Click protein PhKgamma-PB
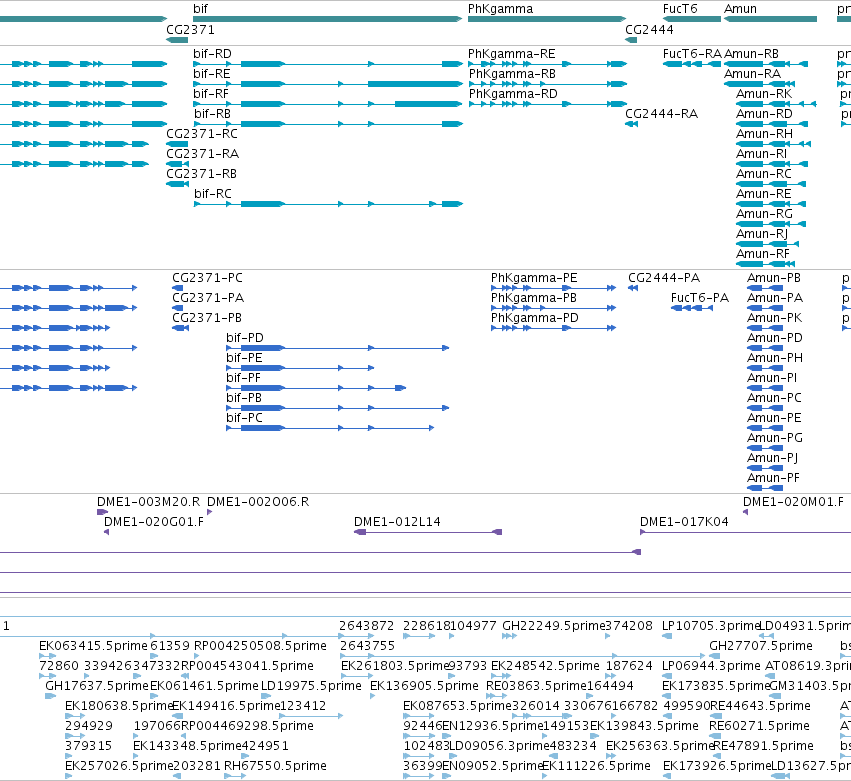The width and height of the screenshot is (851, 781). point(534,298)
